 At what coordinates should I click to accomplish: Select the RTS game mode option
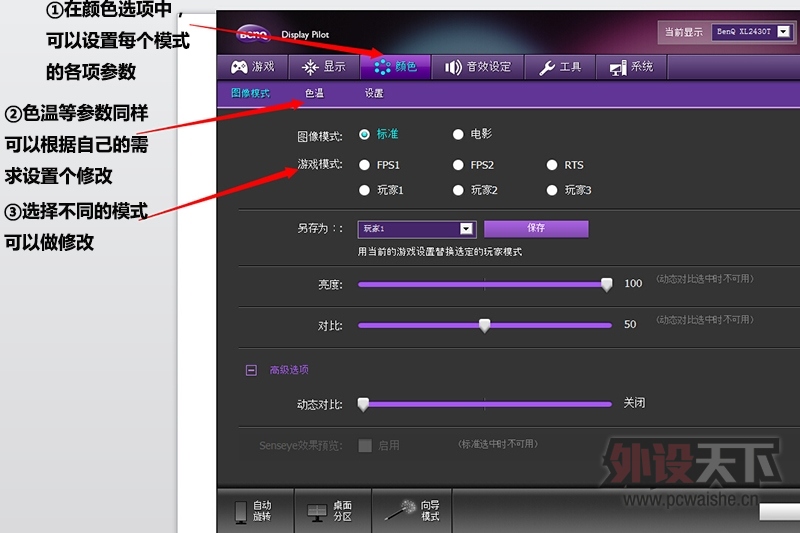(x=552, y=165)
